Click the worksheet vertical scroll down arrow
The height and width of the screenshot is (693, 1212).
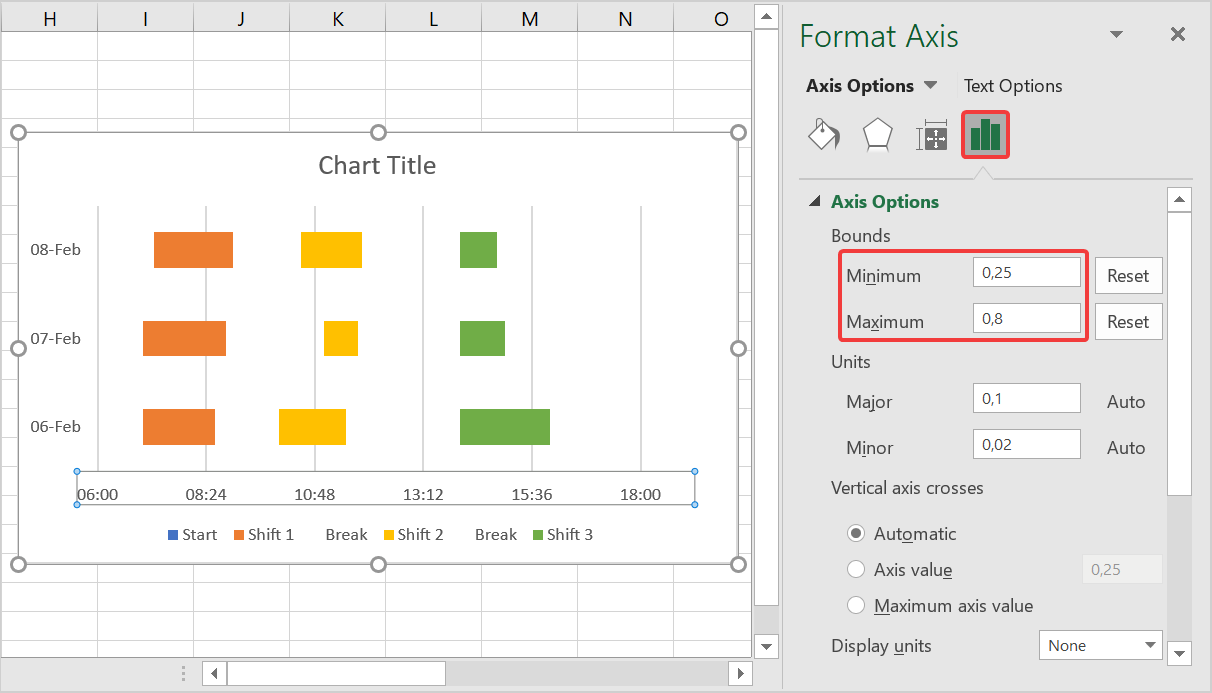[766, 646]
